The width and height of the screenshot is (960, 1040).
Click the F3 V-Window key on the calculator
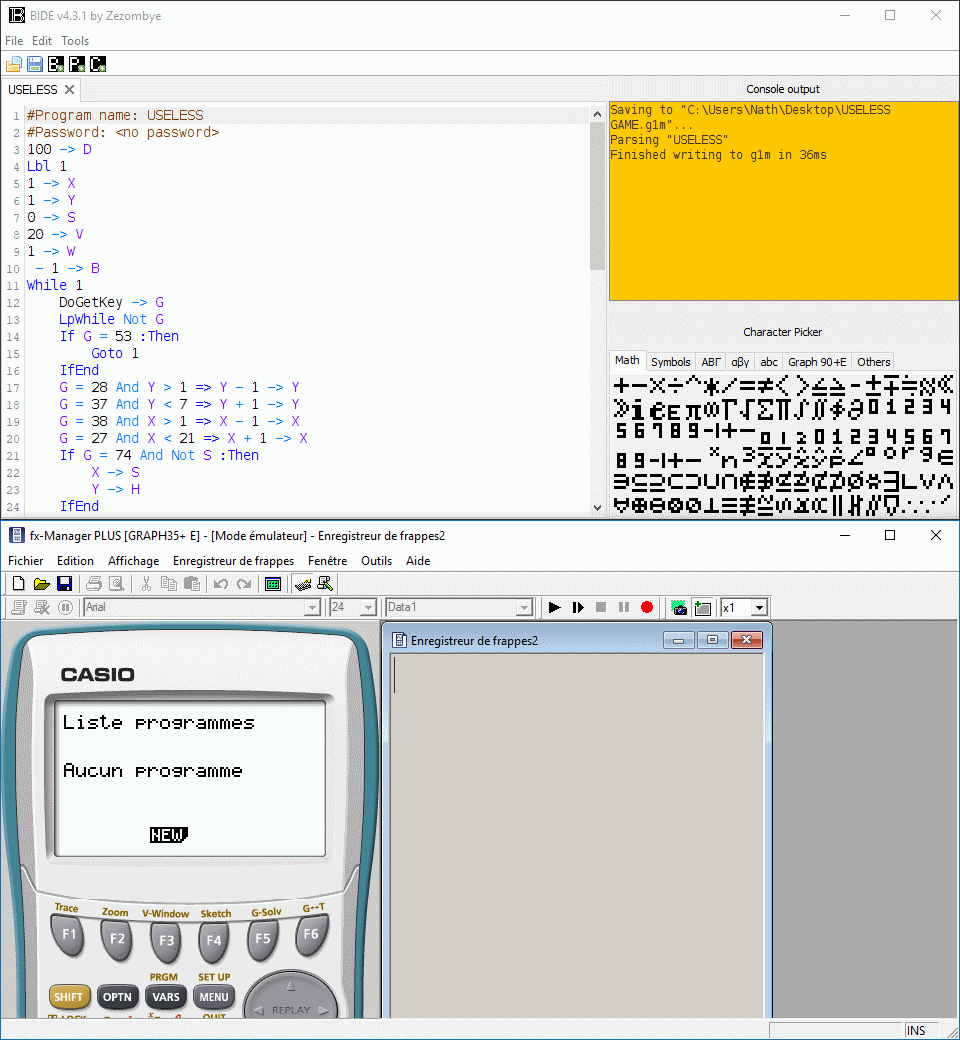pyautogui.click(x=166, y=941)
